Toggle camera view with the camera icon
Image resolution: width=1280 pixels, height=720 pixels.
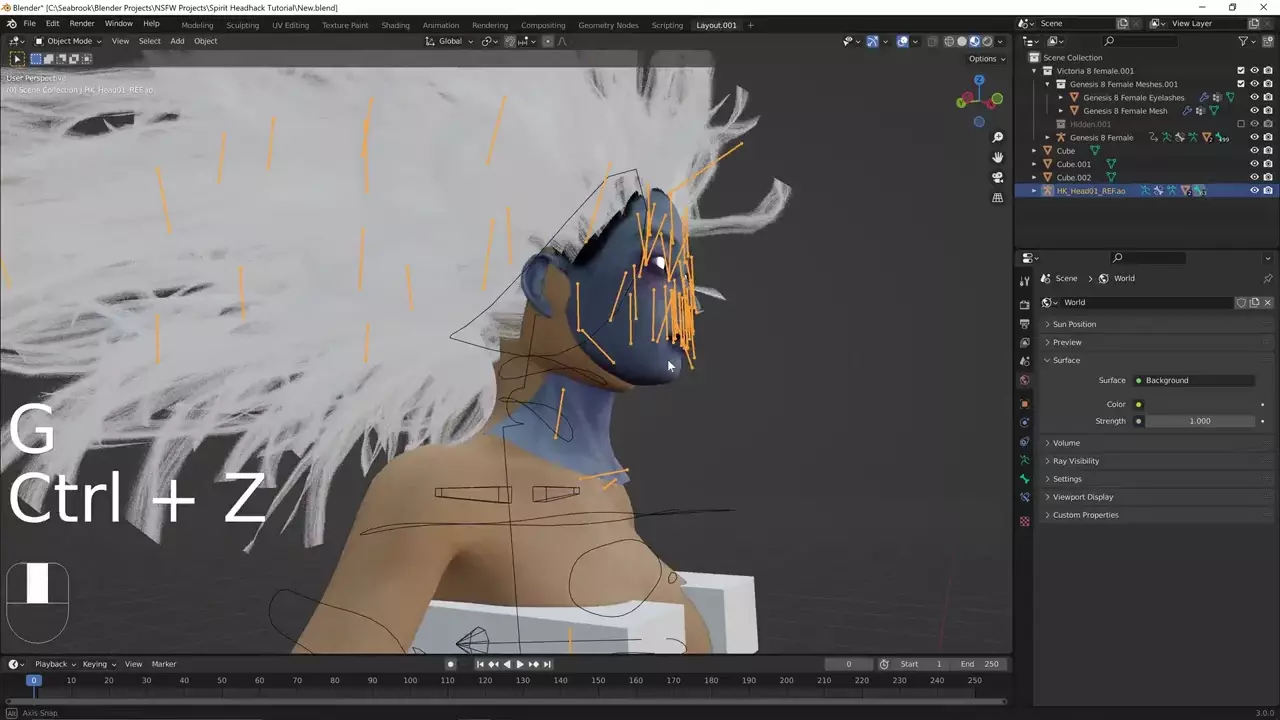click(x=997, y=177)
